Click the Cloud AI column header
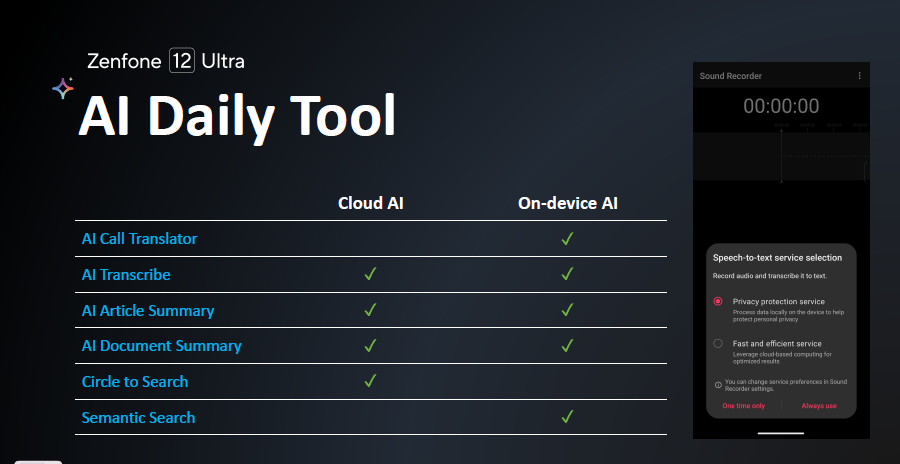 pos(370,204)
